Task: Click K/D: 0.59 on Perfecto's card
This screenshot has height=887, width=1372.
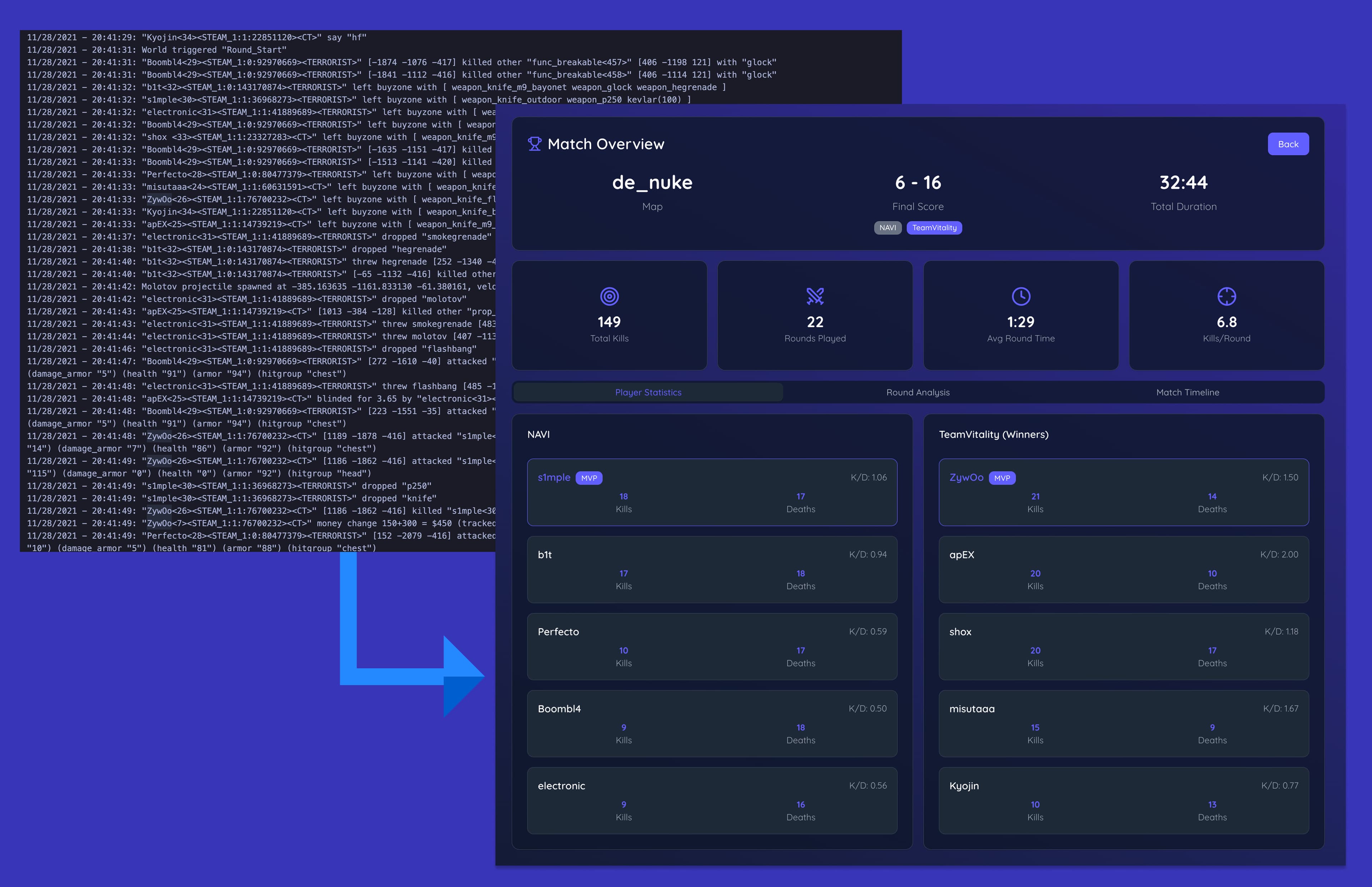Action: coord(868,631)
